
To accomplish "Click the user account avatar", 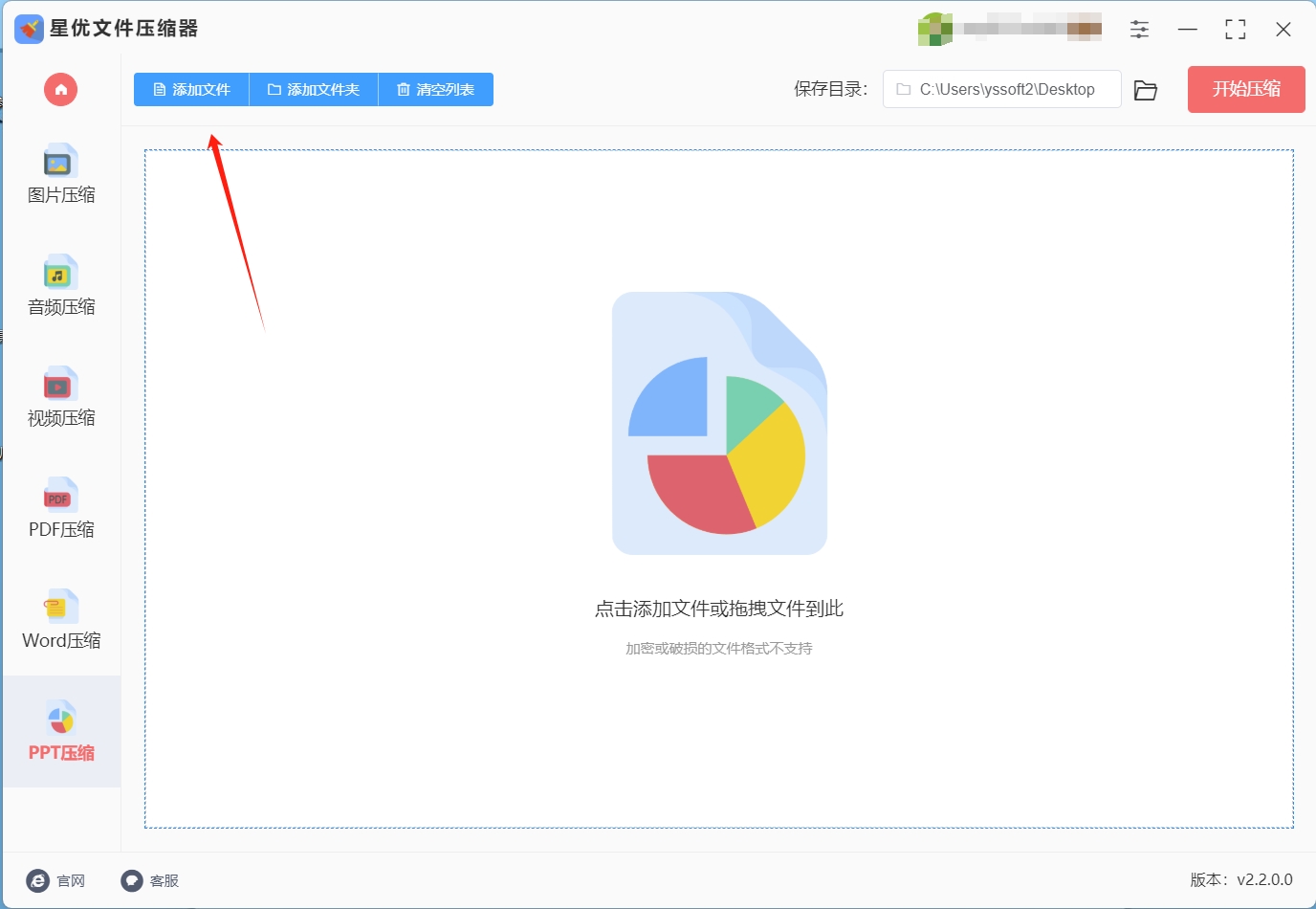I will coord(934,30).
